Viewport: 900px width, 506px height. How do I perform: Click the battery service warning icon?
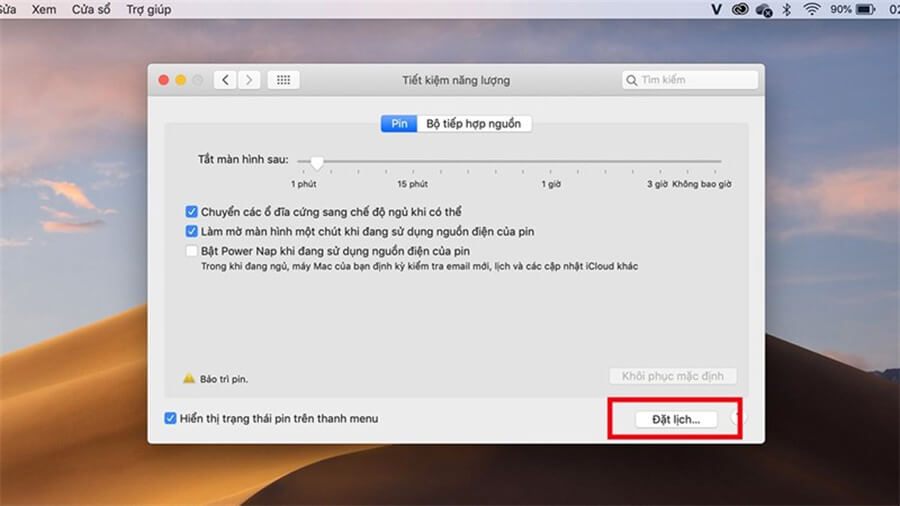point(189,378)
